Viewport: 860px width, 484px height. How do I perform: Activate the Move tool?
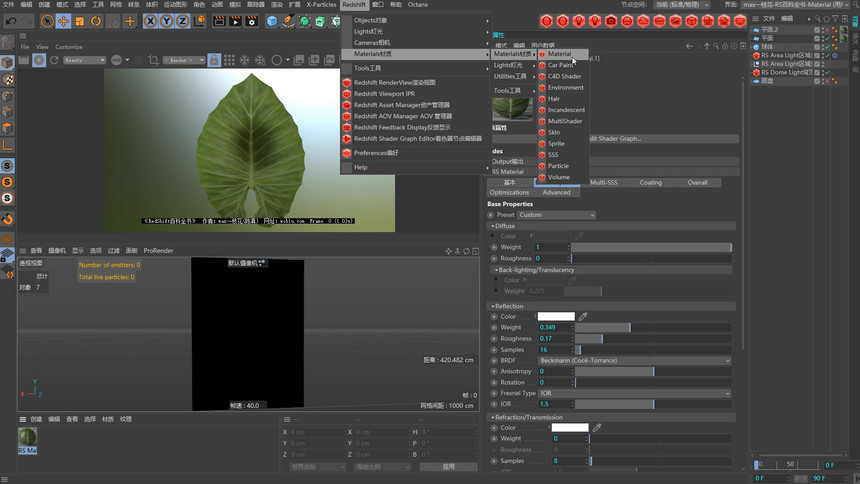(x=64, y=21)
